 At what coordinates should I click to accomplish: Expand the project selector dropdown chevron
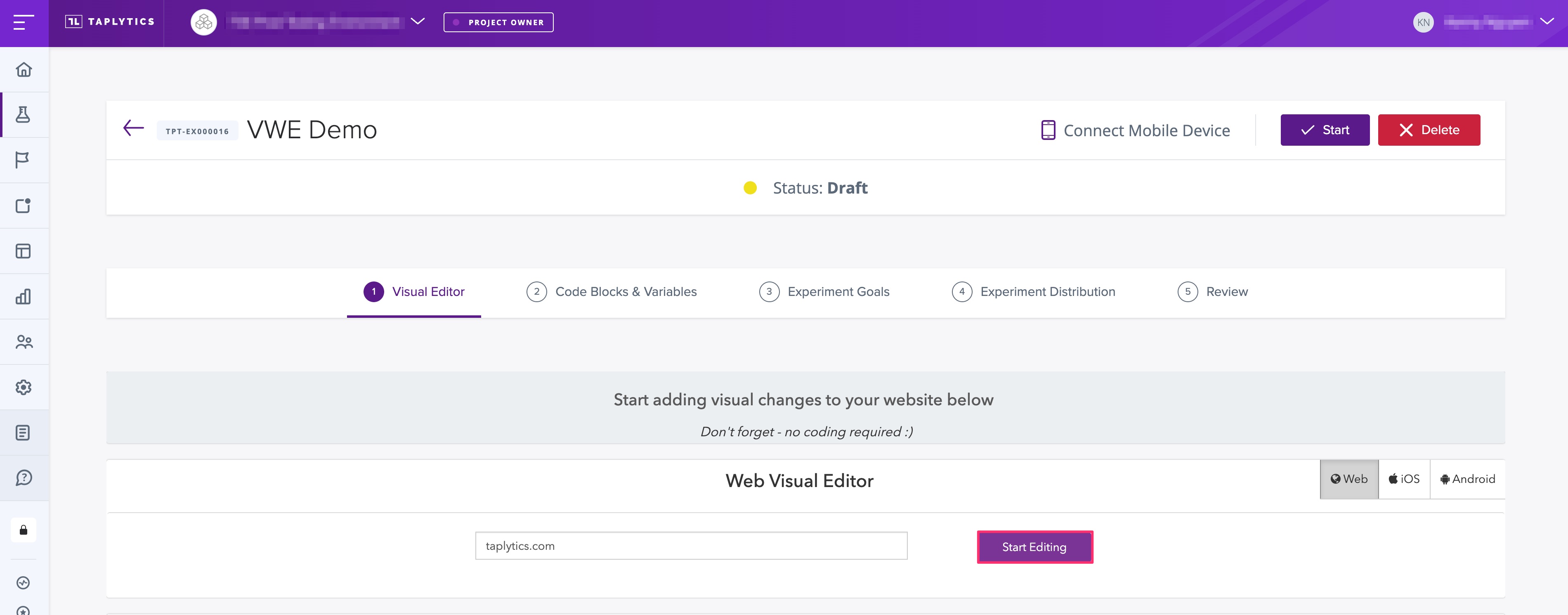(x=418, y=21)
